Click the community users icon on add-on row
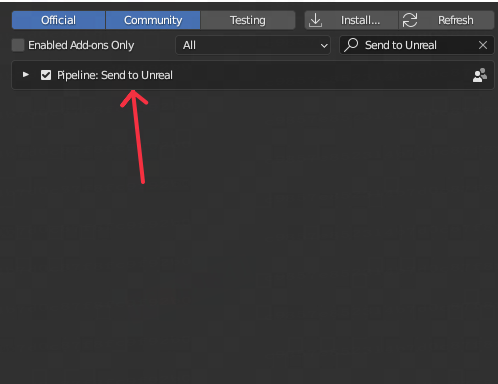This screenshot has height=384, width=498. click(x=480, y=75)
